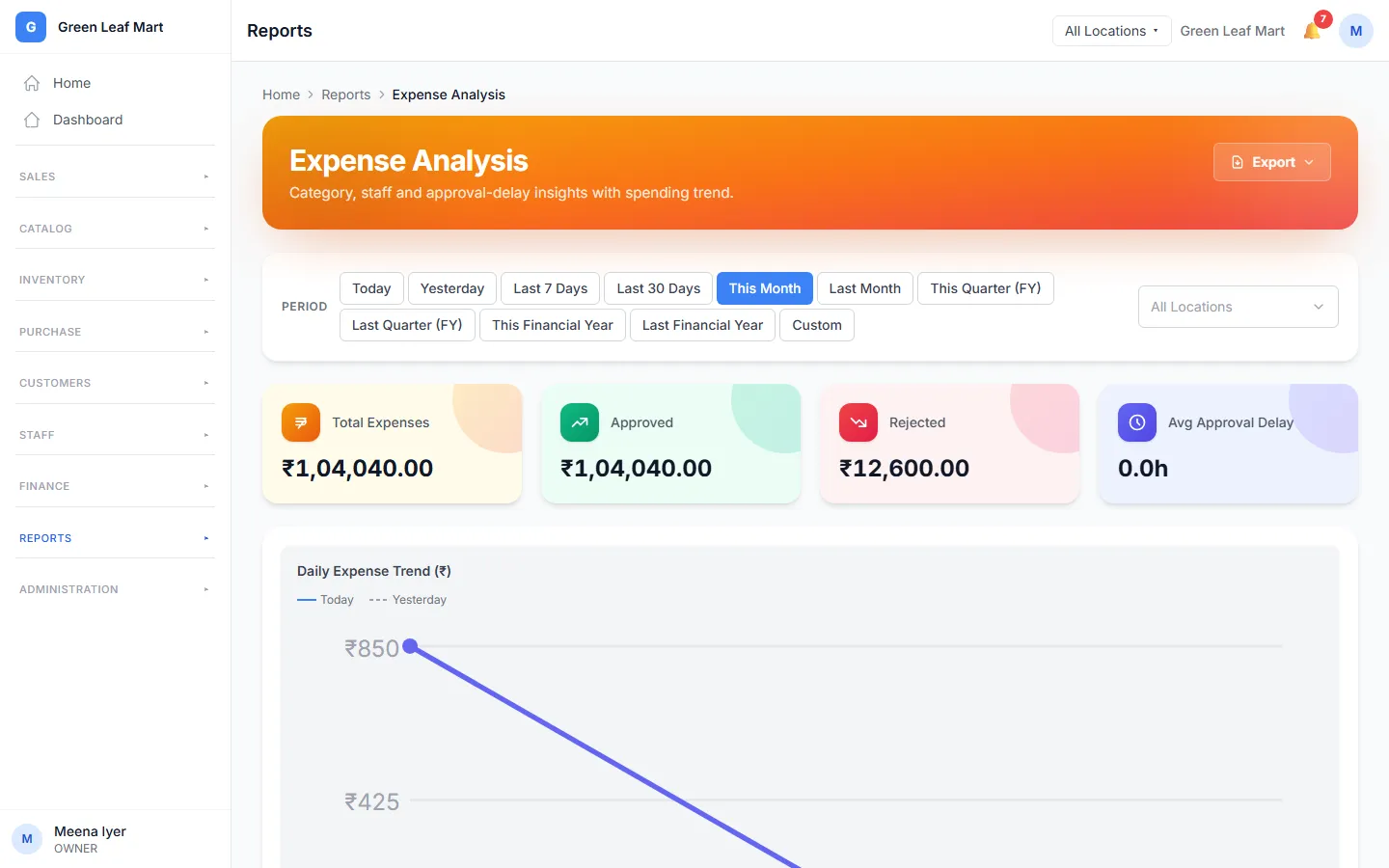
Task: Open the user avatar menu in header
Action: 1356,31
